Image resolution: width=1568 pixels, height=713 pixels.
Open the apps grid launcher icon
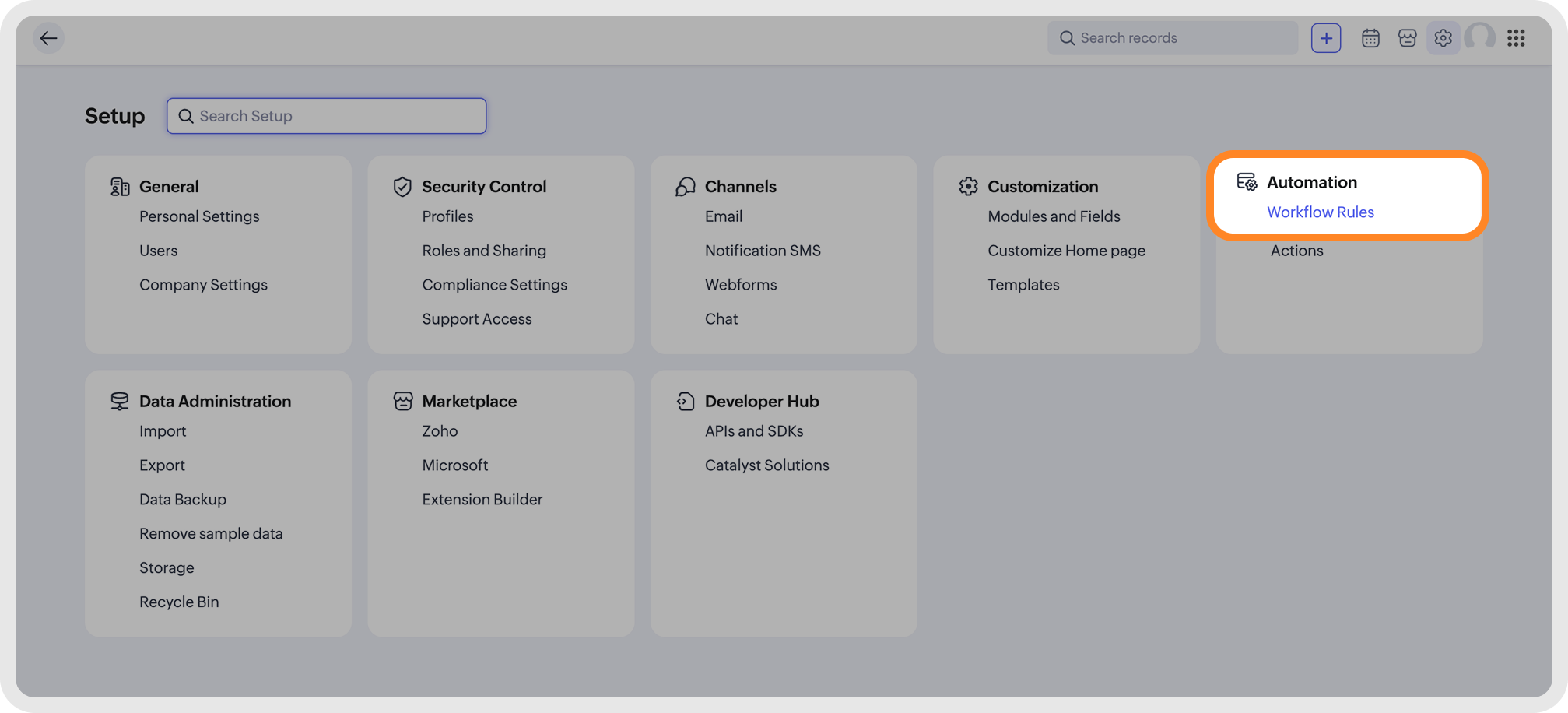point(1516,38)
